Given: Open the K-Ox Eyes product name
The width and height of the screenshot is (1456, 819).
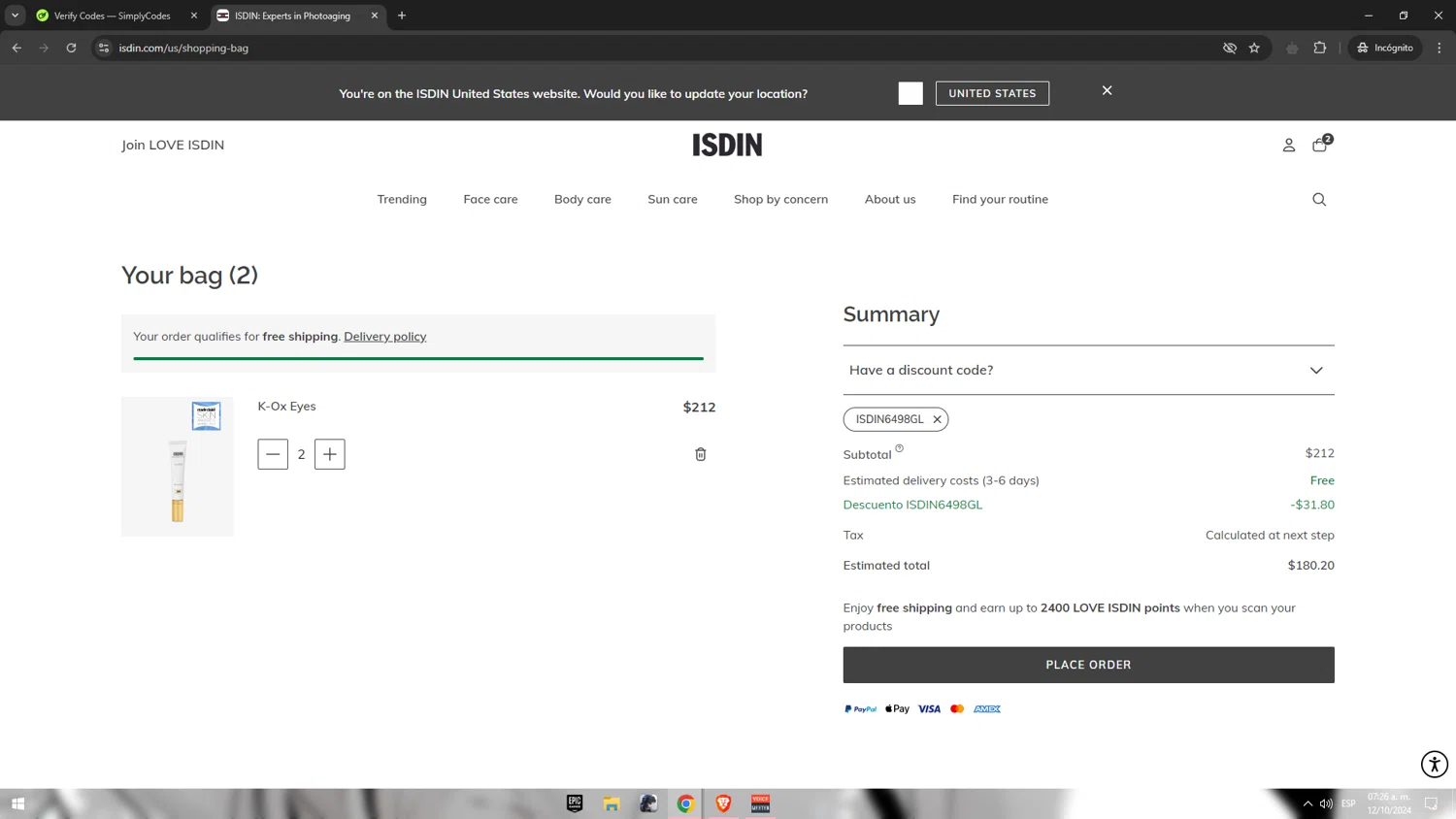Looking at the screenshot, I should (286, 406).
